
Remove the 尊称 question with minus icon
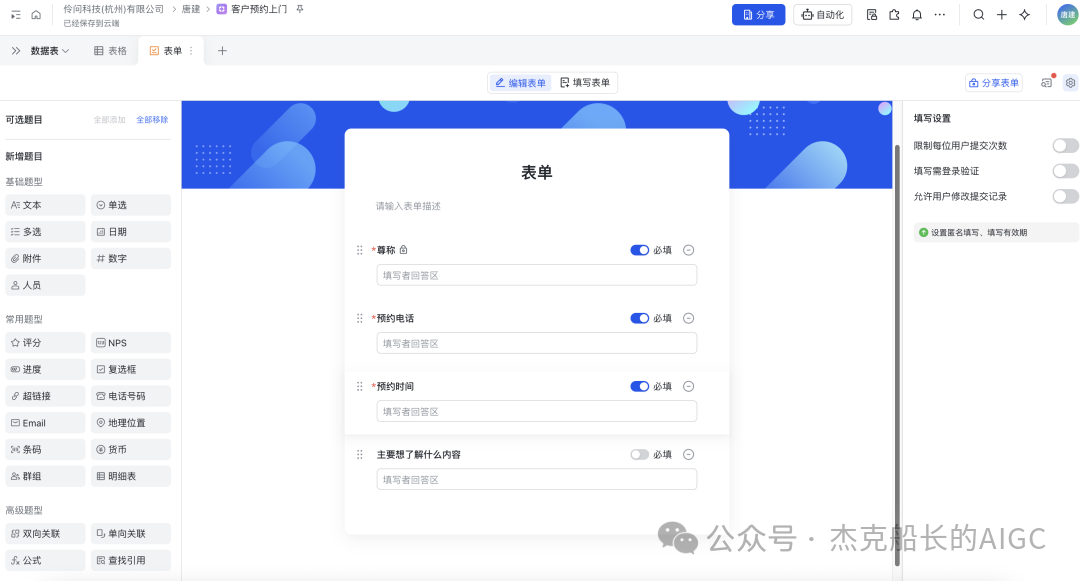[688, 250]
